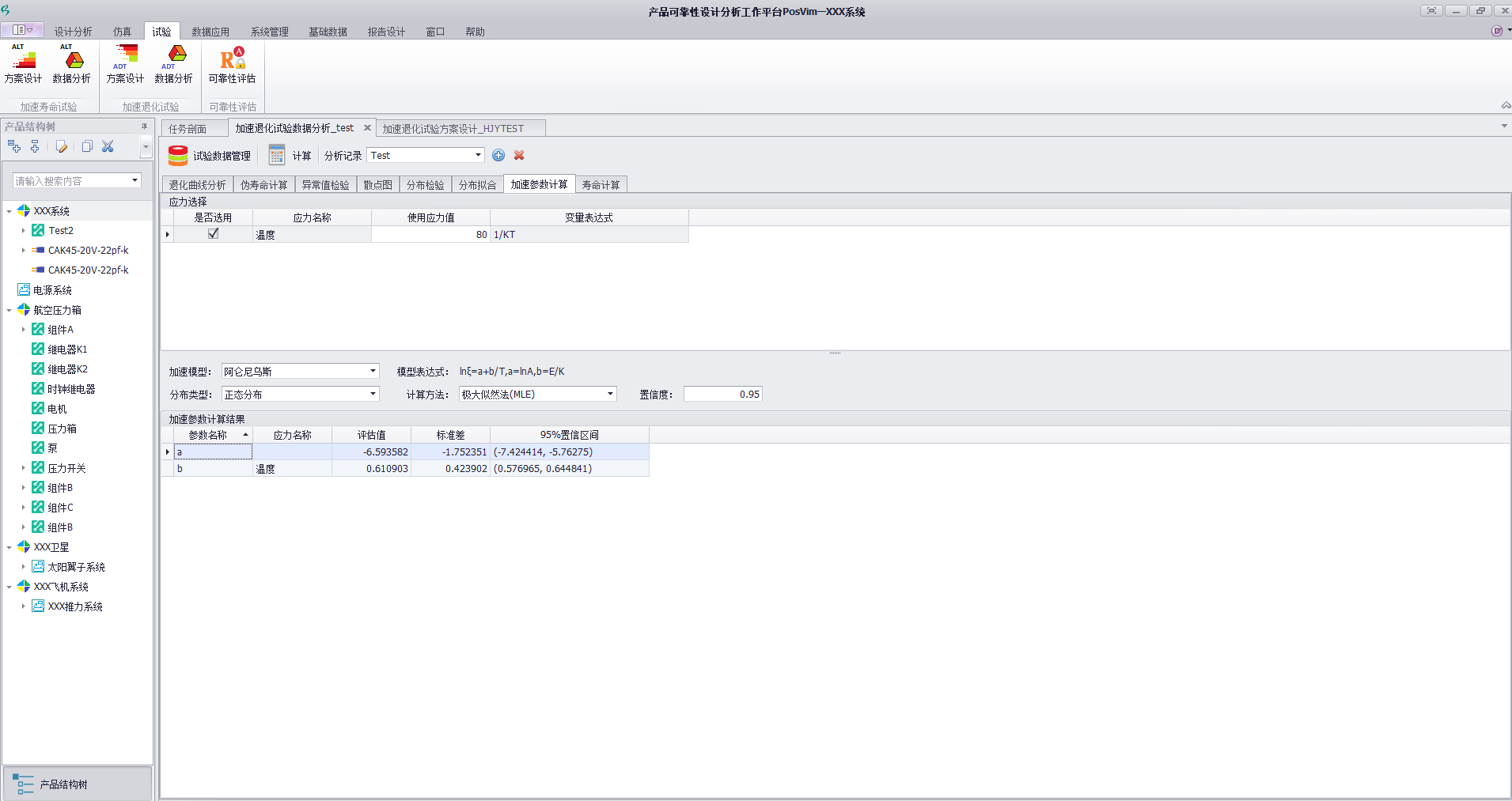The width and height of the screenshot is (1512, 801).
Task: Open ALT 方案设计 in the ribbon
Action: [x=23, y=64]
